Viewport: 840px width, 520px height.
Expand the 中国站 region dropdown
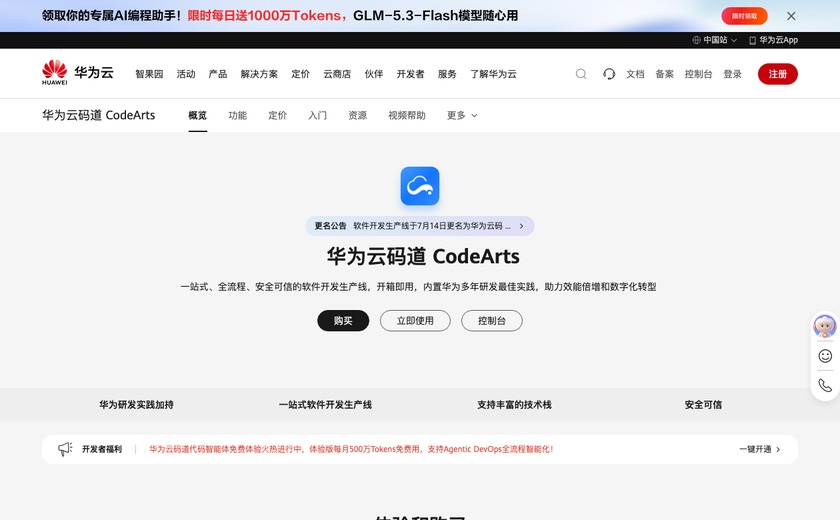[715, 40]
